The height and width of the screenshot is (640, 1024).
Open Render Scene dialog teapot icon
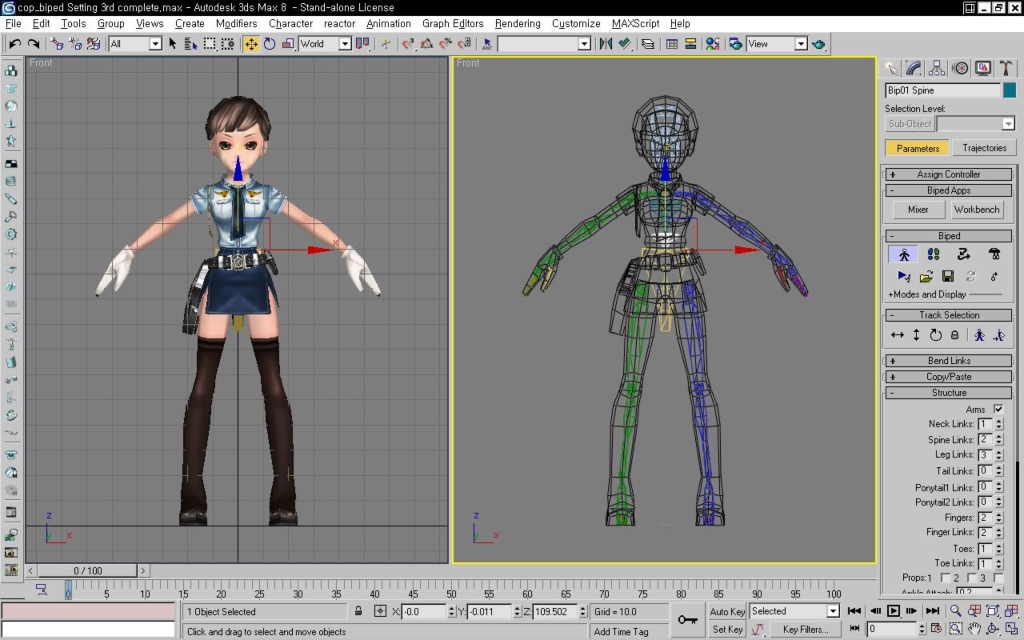735,44
